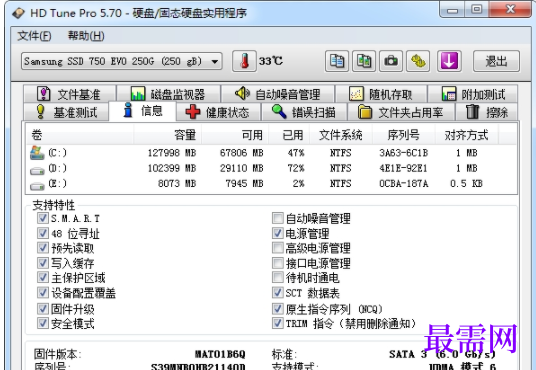The image size is (536, 370).
Task: Toggle the 设备配置覆盖 checkbox
Action: pyautogui.click(x=43, y=293)
